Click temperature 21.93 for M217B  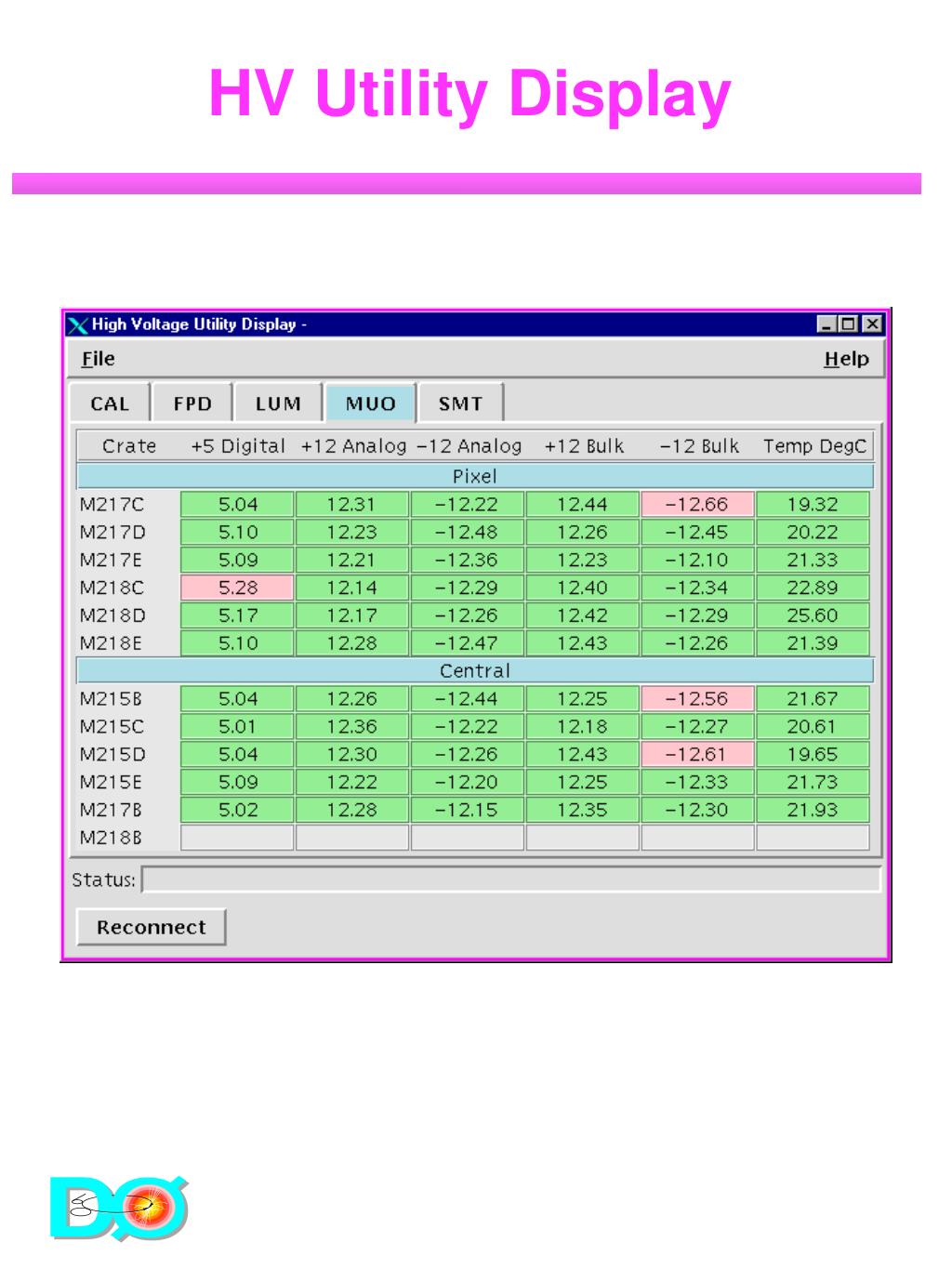click(813, 810)
